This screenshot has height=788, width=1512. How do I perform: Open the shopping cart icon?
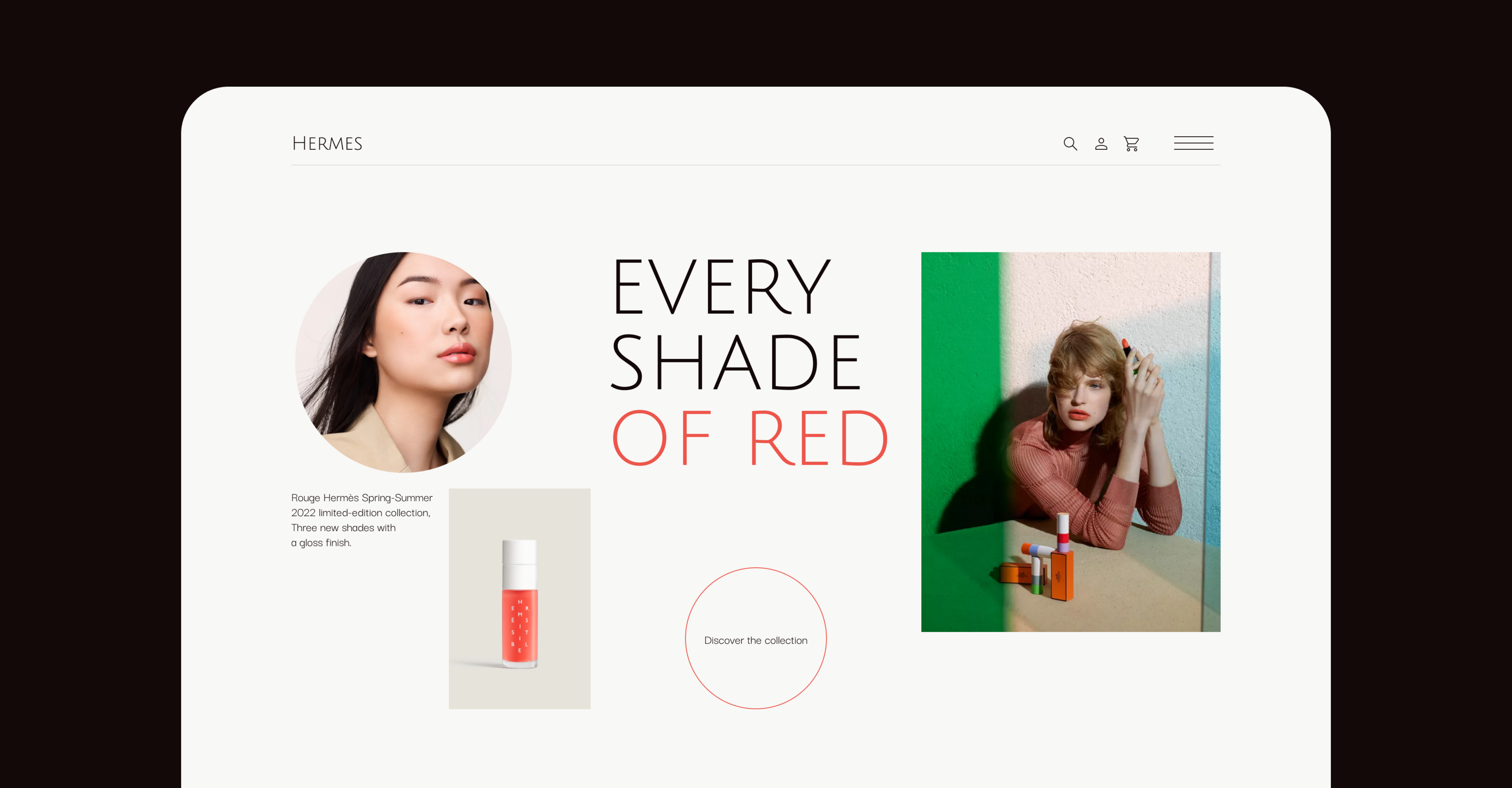click(1132, 144)
